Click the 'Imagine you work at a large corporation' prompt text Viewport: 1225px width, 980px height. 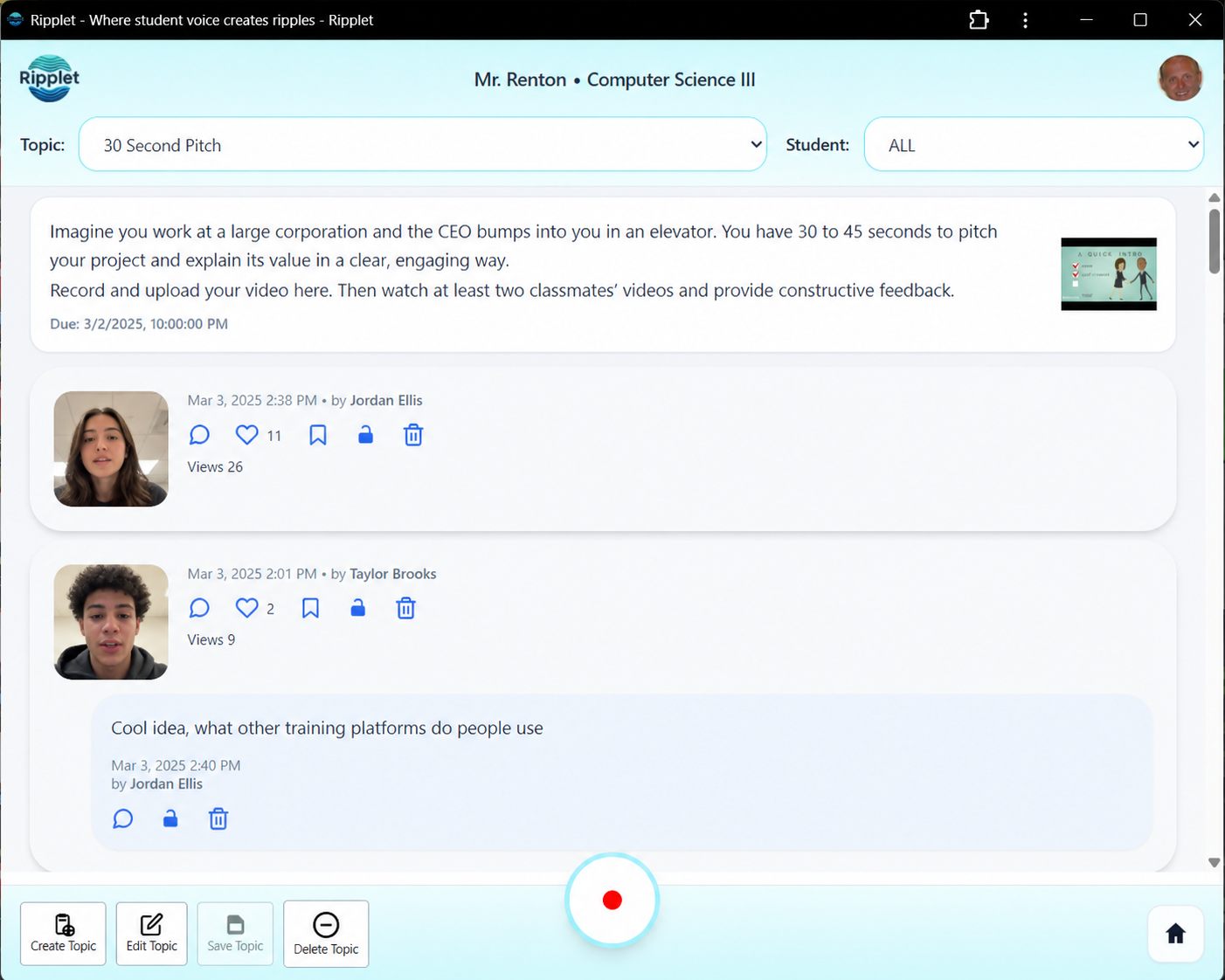pyautogui.click(x=523, y=245)
